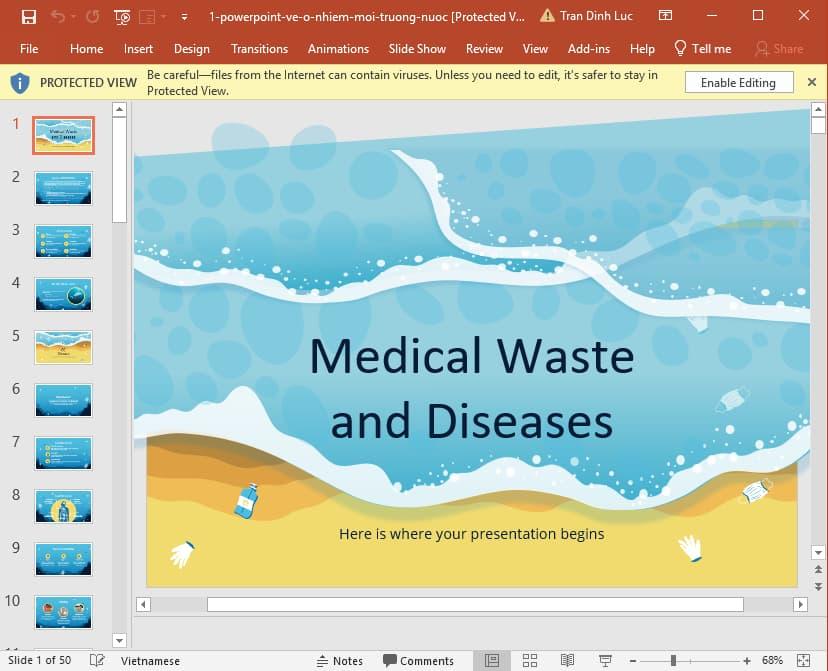Keep Normal view active in status bar
Screen dimensions: 828x671
coord(491,660)
